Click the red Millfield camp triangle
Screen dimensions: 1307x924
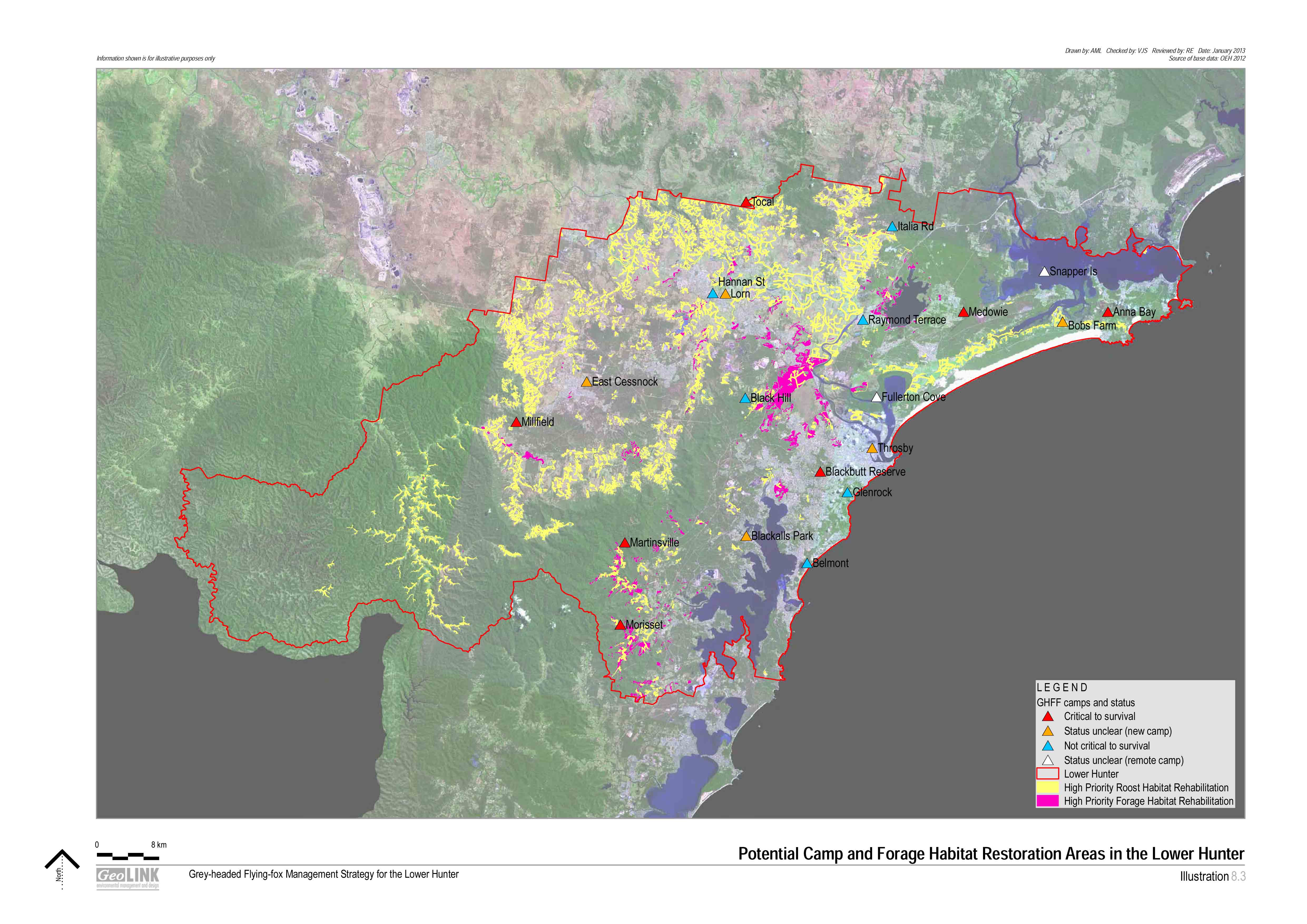point(516,422)
